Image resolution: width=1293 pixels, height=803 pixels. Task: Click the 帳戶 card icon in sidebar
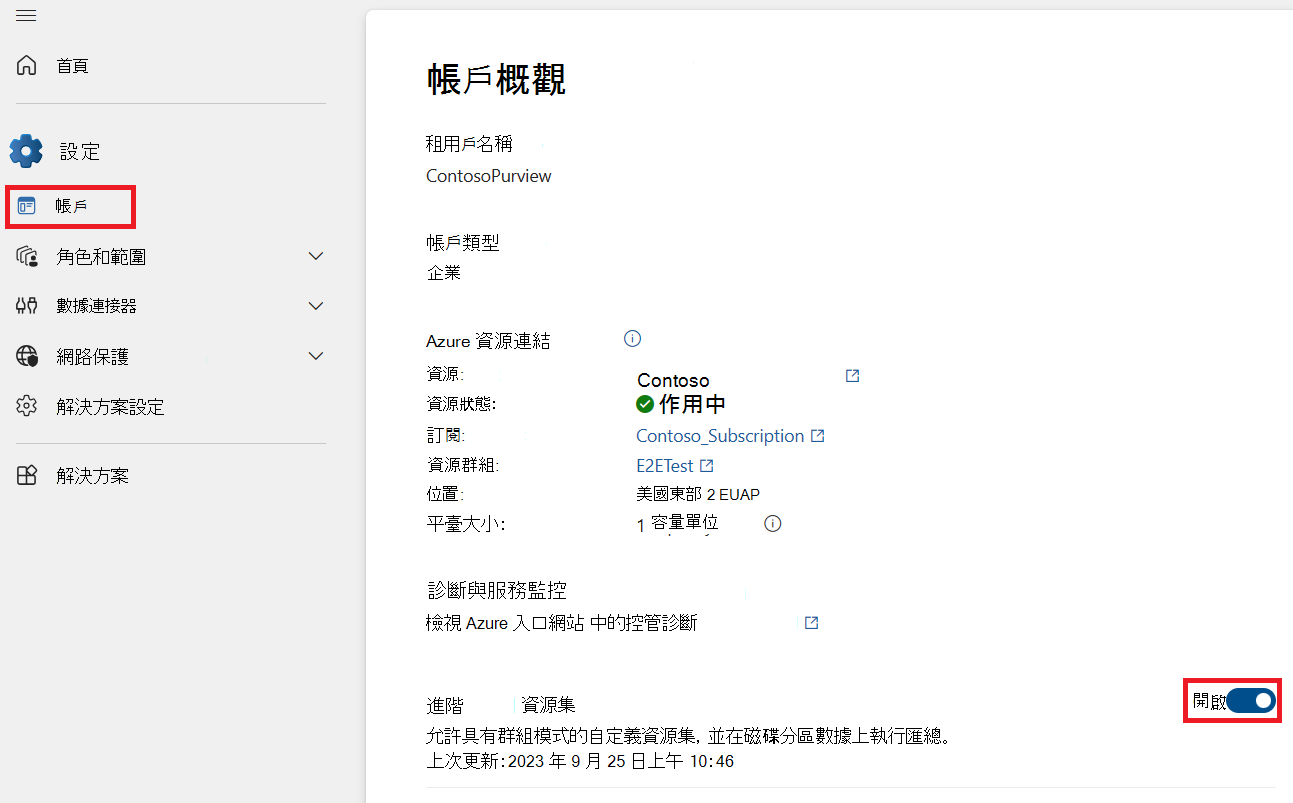point(27,206)
